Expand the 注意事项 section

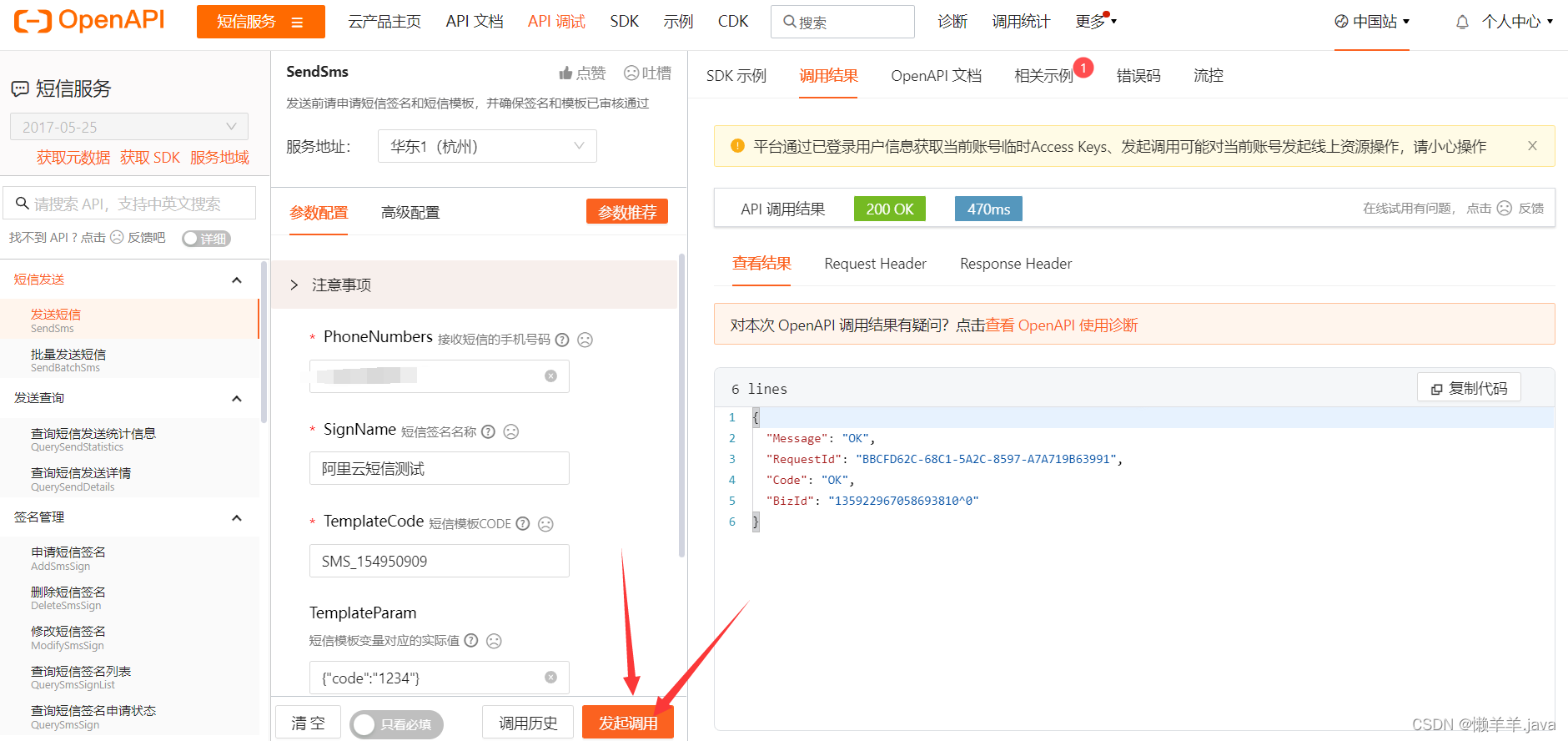click(x=474, y=285)
